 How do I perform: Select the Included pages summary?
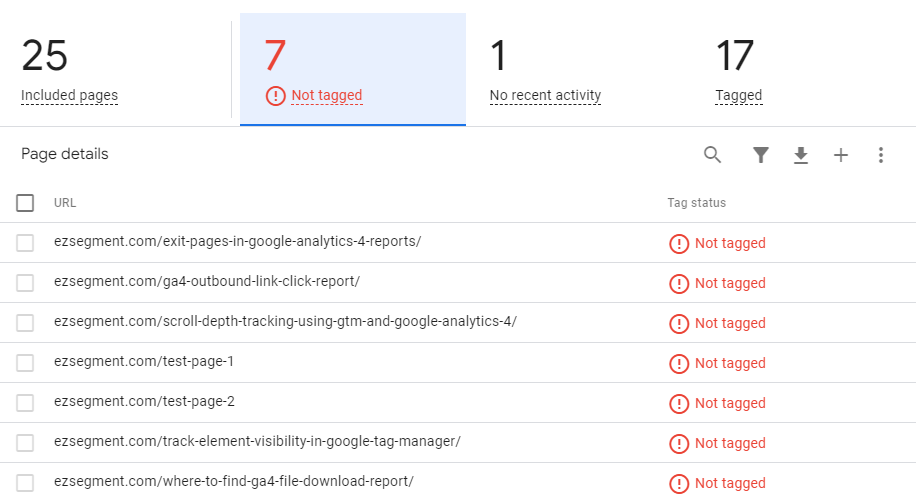pyautogui.click(x=70, y=96)
